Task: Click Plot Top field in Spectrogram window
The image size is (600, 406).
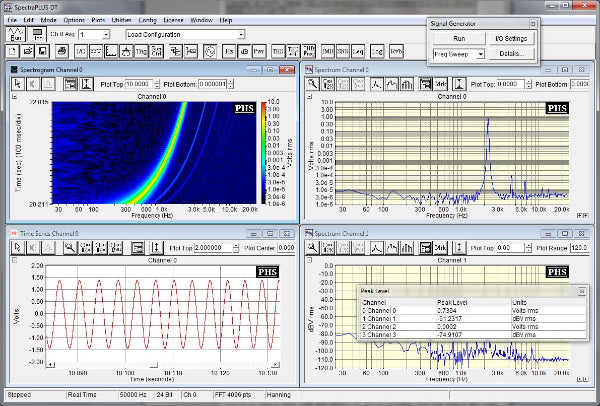Action: coord(139,84)
